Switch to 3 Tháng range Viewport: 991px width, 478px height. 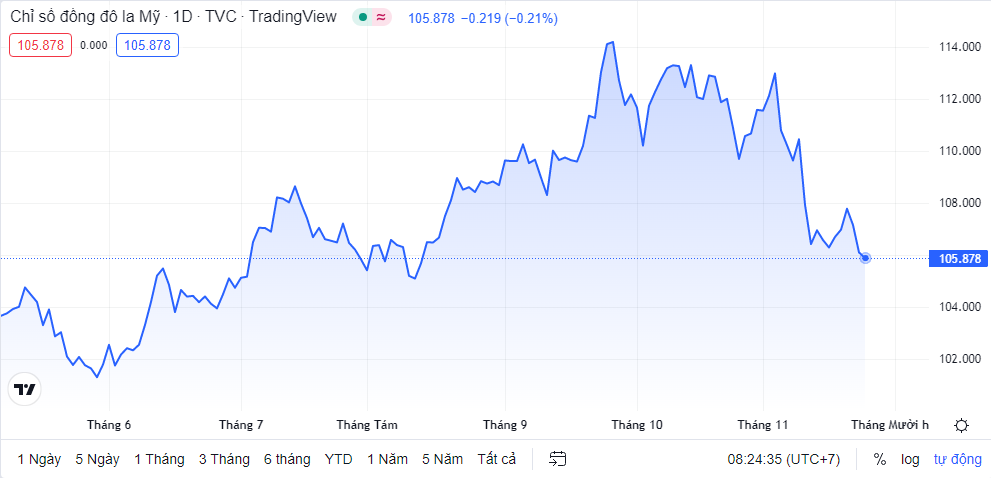point(224,459)
